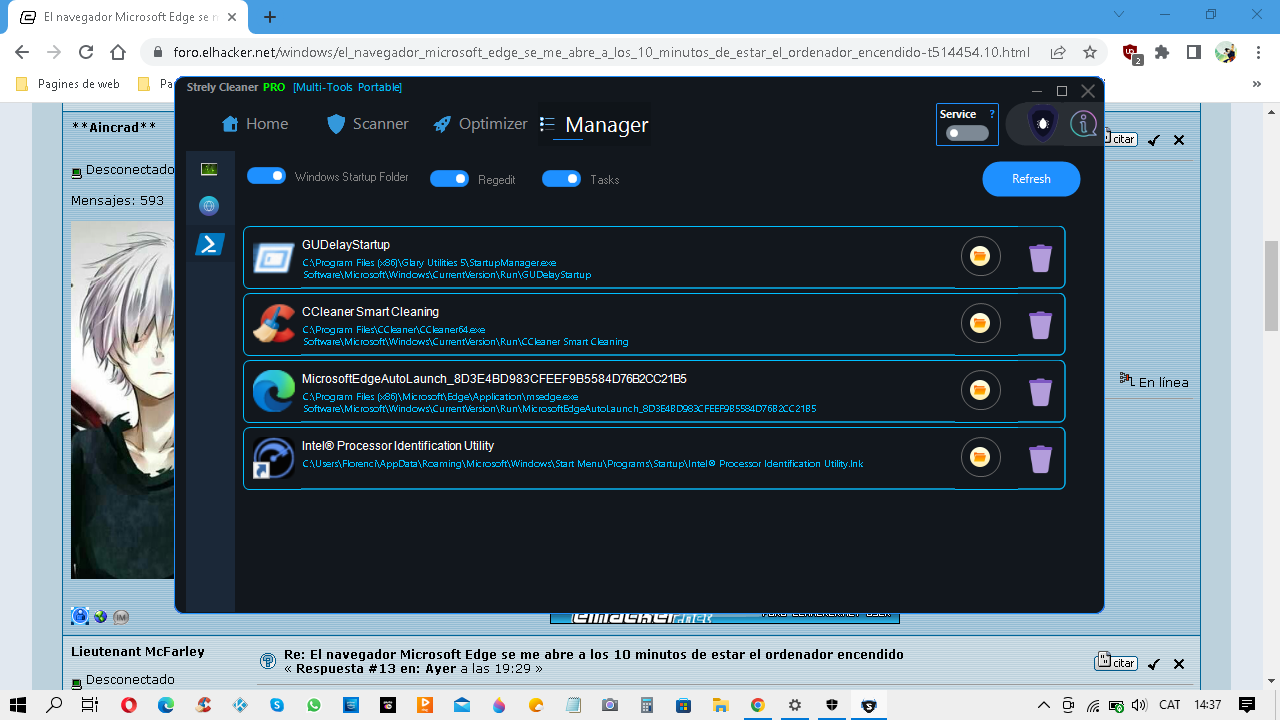
Task: Open the Lieutenant McFarley profile link
Action: (138, 651)
